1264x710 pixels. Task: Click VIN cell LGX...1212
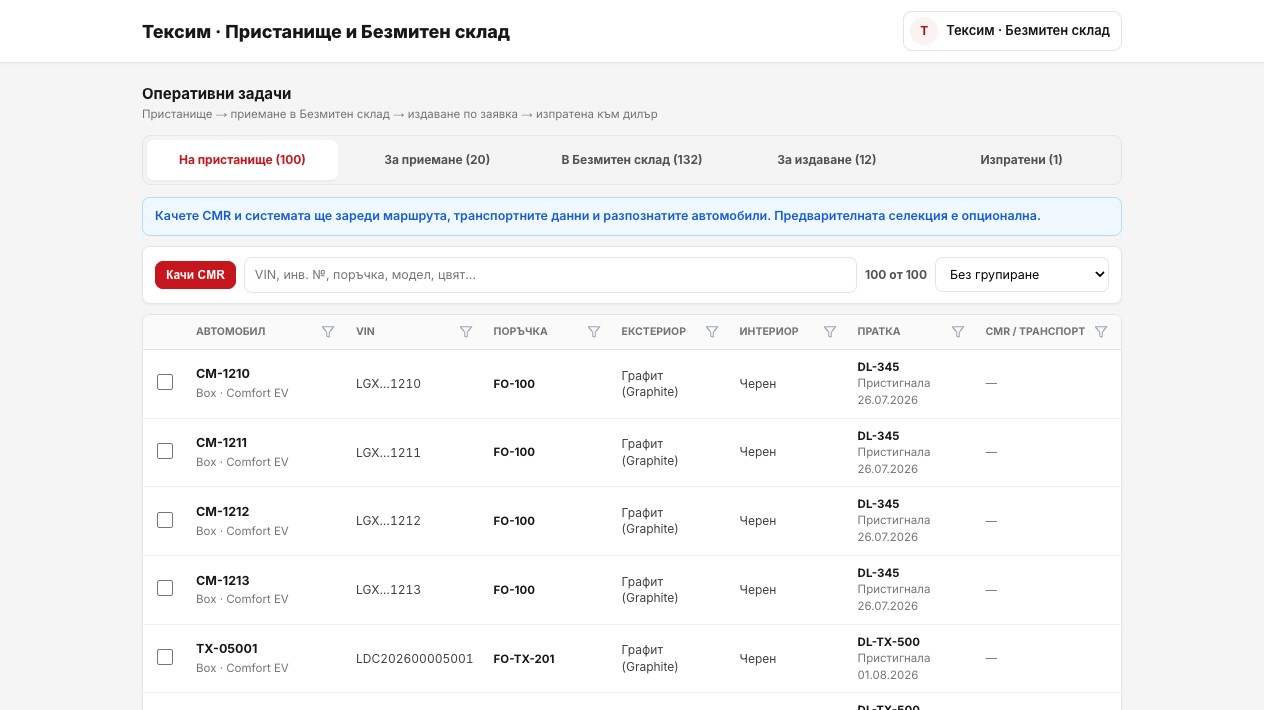click(388, 521)
